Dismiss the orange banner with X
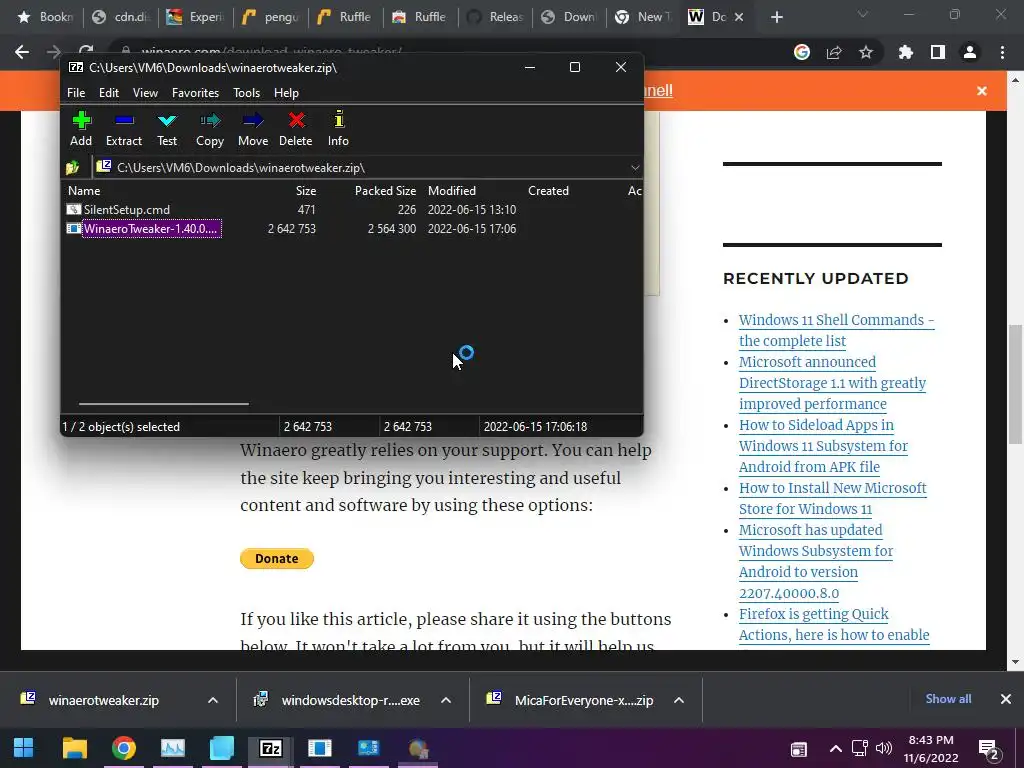The height and width of the screenshot is (768, 1024). (x=982, y=91)
